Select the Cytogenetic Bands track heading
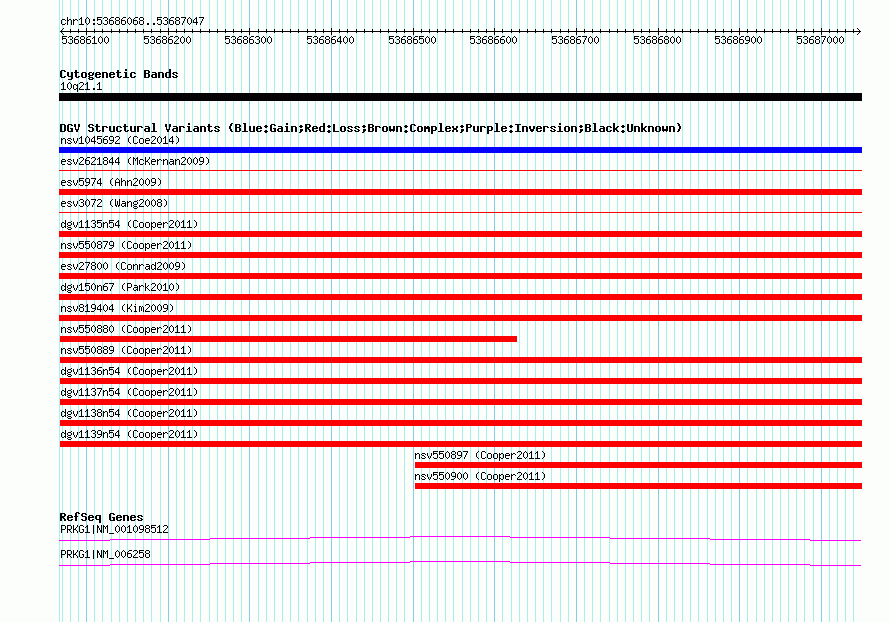890x622 pixels. click(x=119, y=74)
